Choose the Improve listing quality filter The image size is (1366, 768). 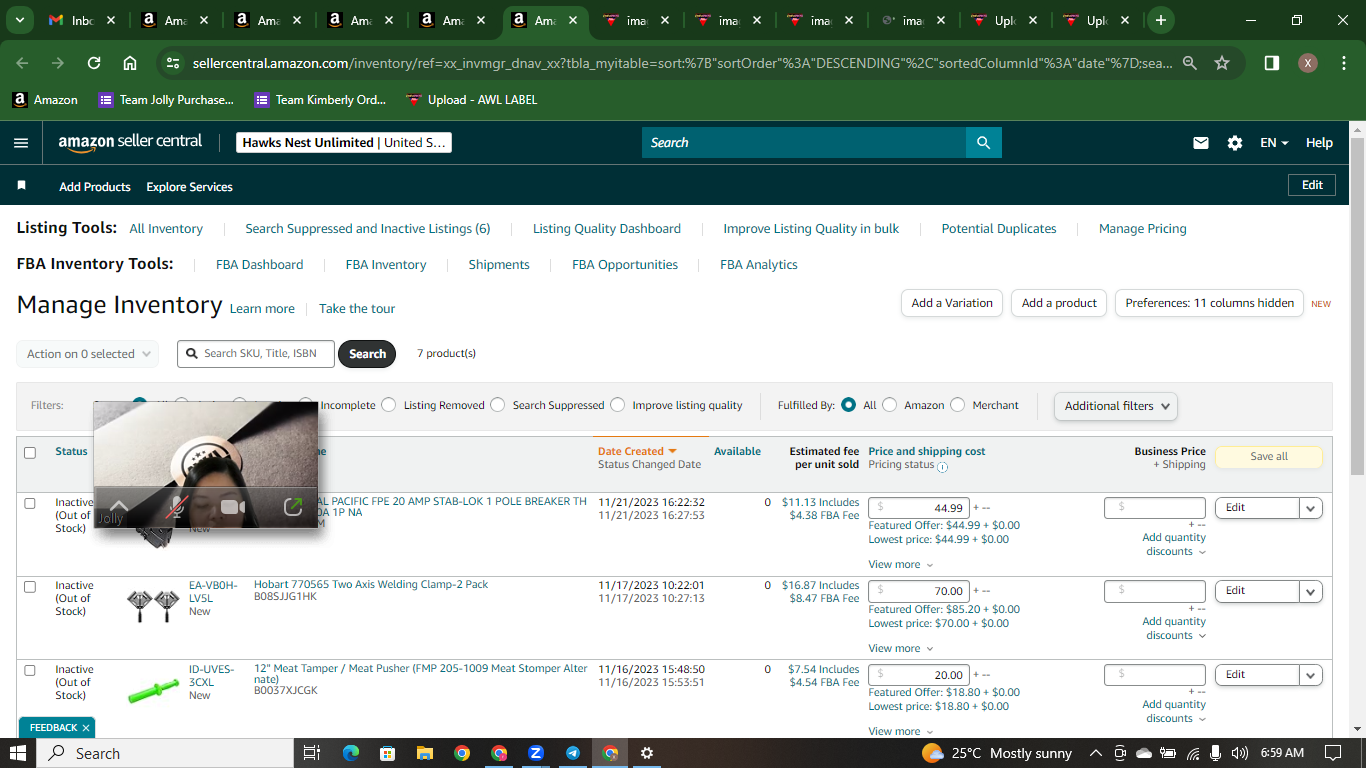tap(617, 405)
